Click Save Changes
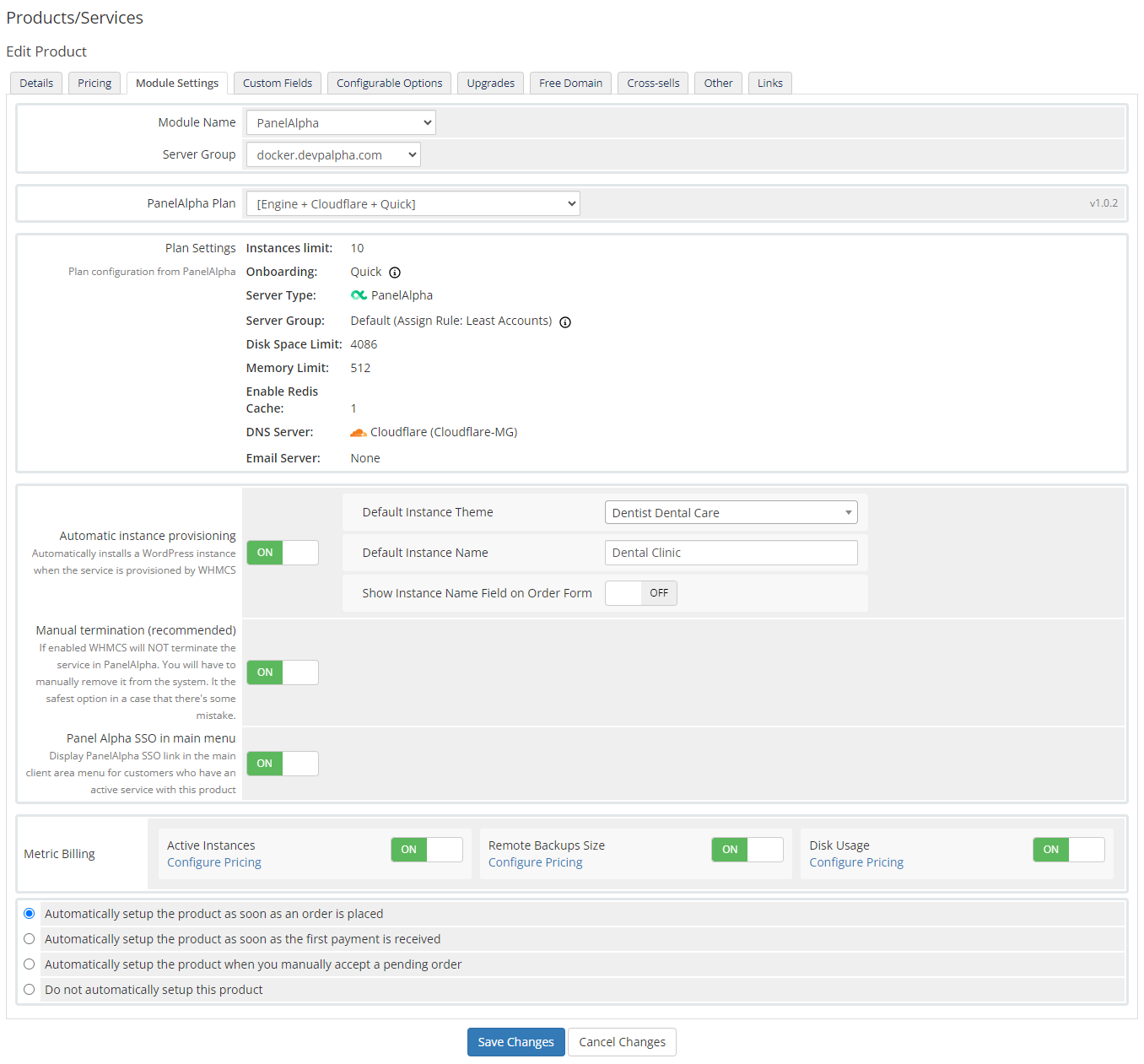 (515, 1041)
